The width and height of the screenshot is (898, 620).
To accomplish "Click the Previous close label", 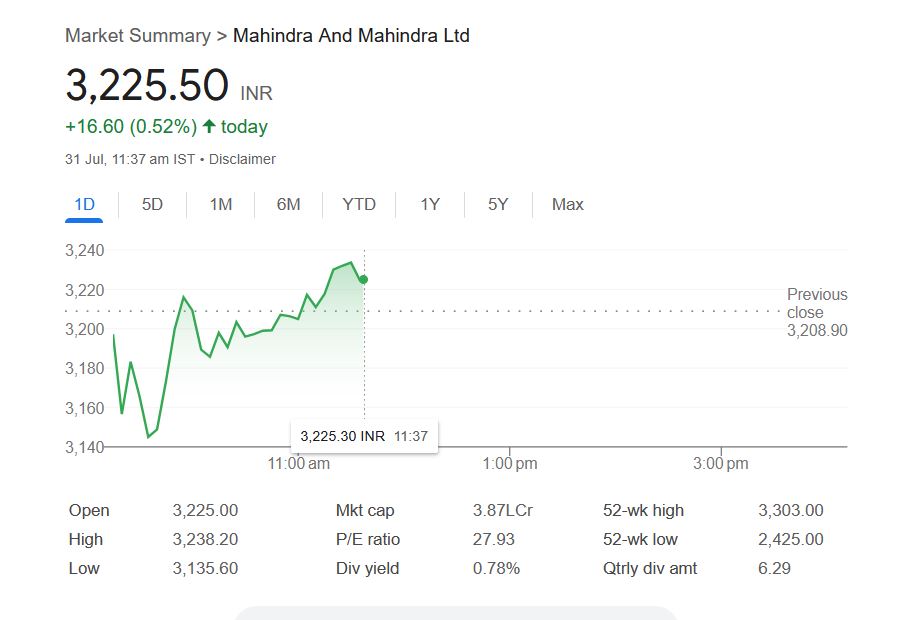I will tap(817, 303).
